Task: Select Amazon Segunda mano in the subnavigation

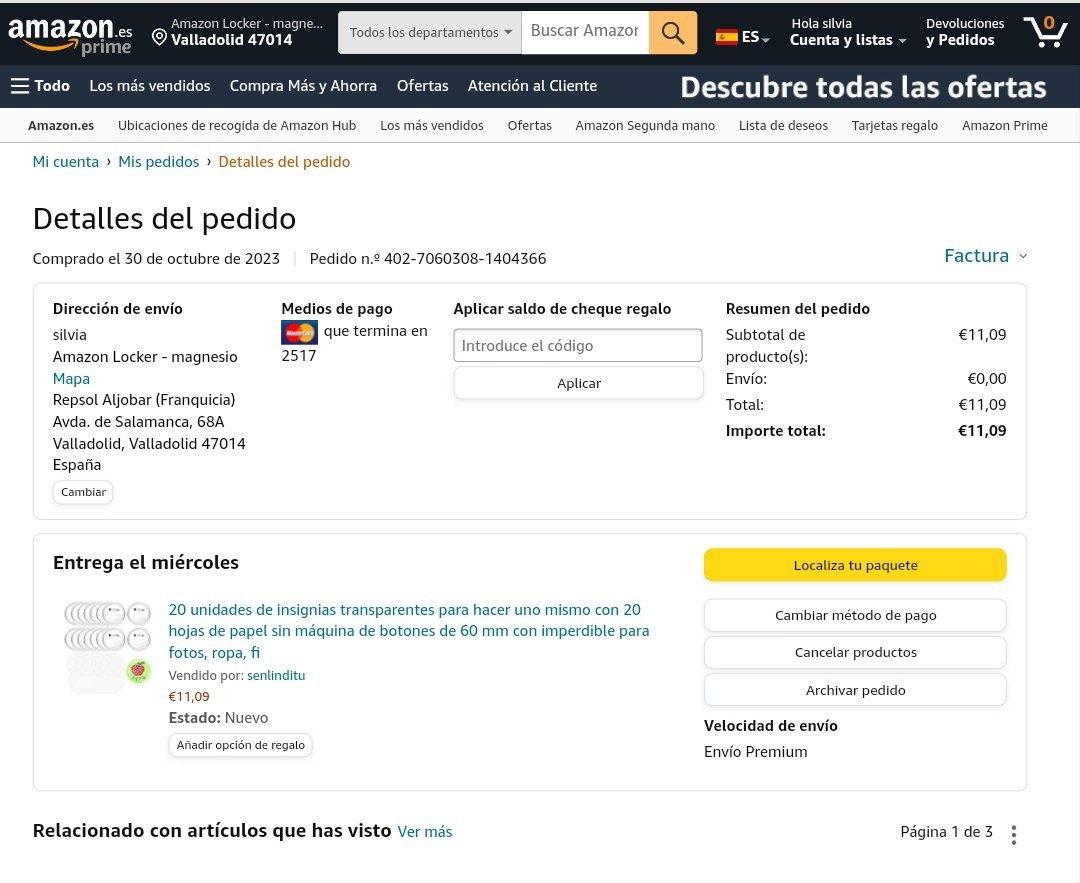Action: coord(645,125)
